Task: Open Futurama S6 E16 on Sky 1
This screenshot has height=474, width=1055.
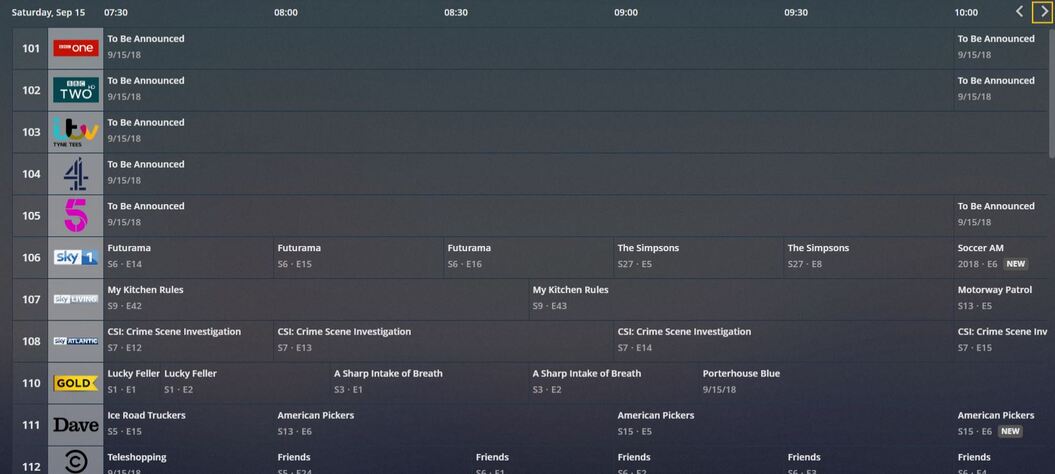Action: click(x=529, y=257)
